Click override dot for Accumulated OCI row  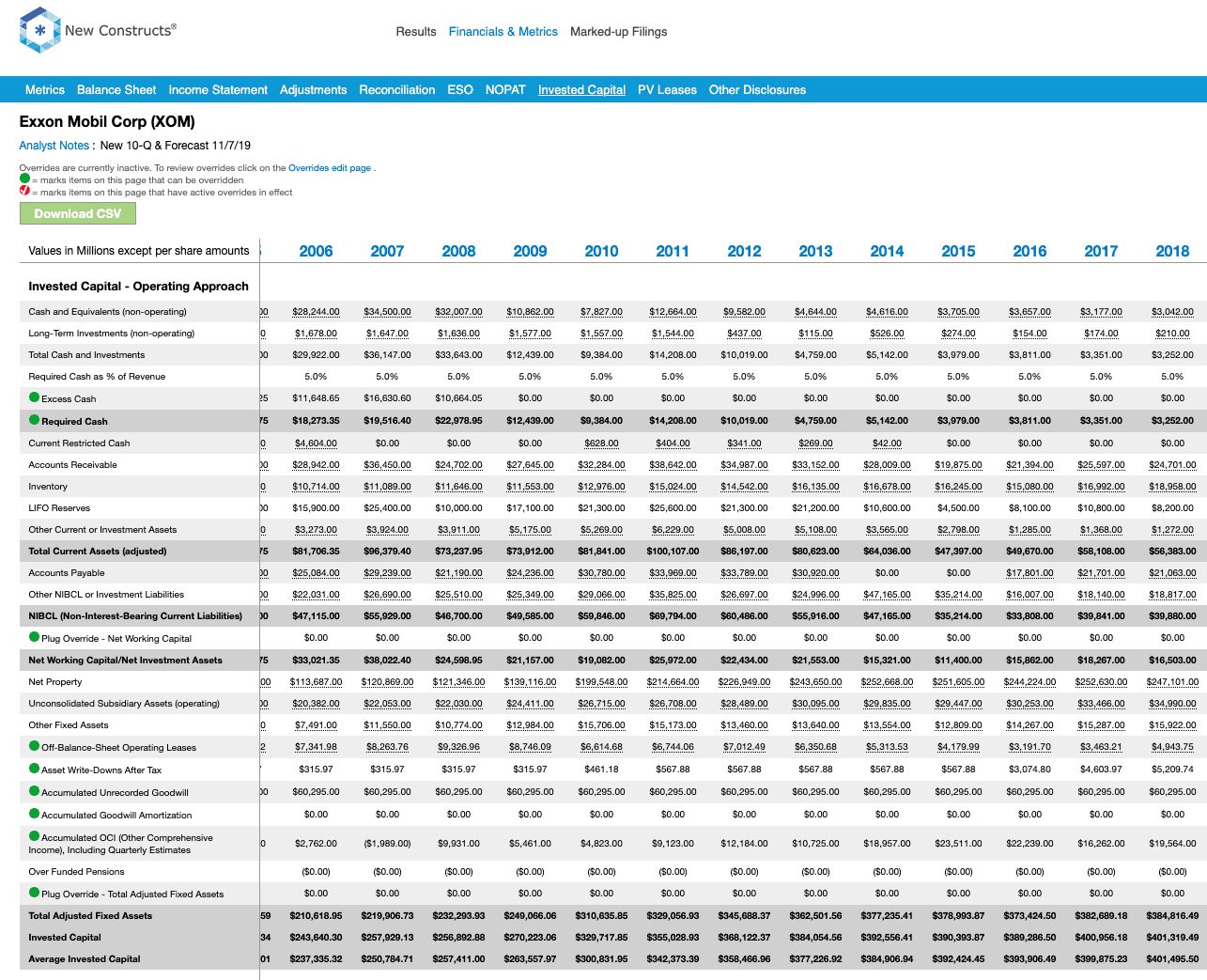coord(35,836)
